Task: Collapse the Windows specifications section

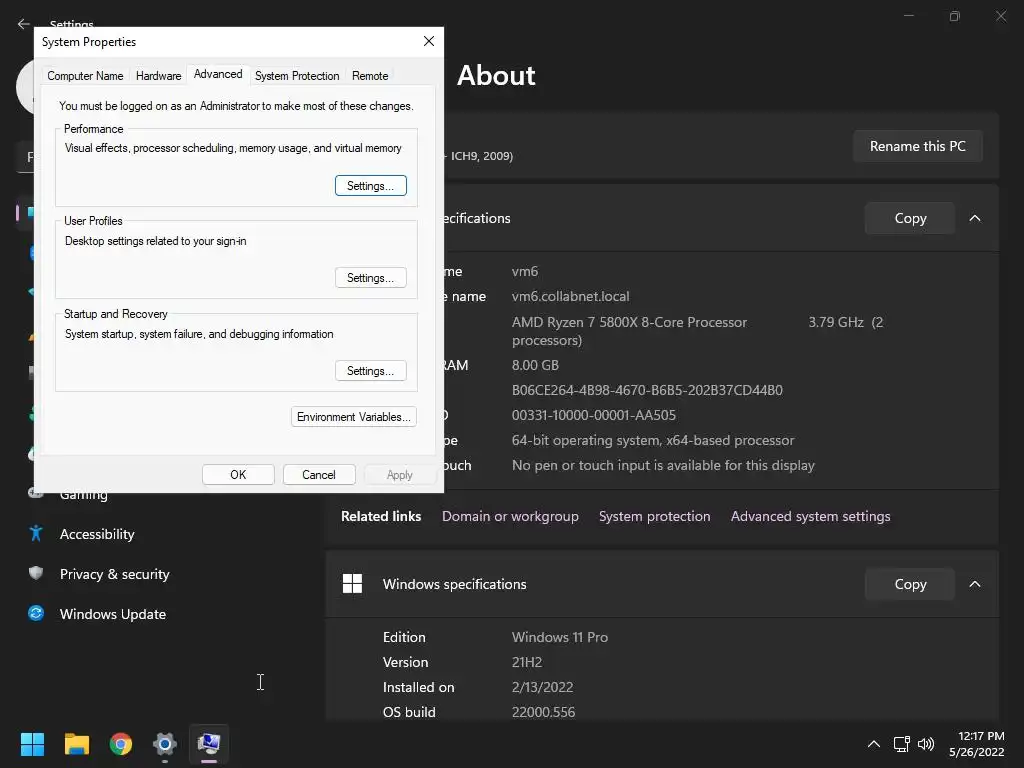Action: [x=974, y=584]
